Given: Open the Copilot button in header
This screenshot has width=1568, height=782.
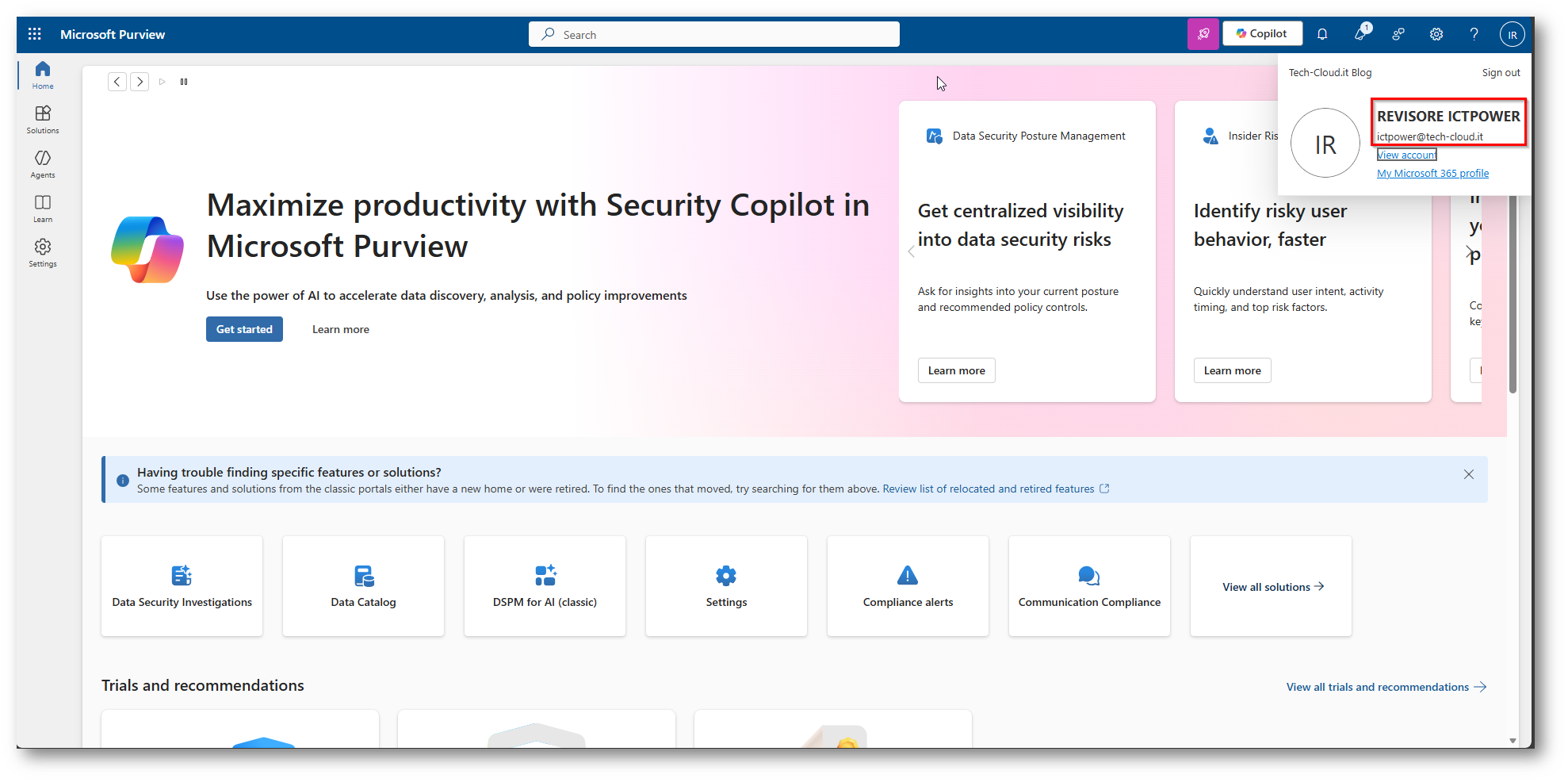Looking at the screenshot, I should point(1262,33).
